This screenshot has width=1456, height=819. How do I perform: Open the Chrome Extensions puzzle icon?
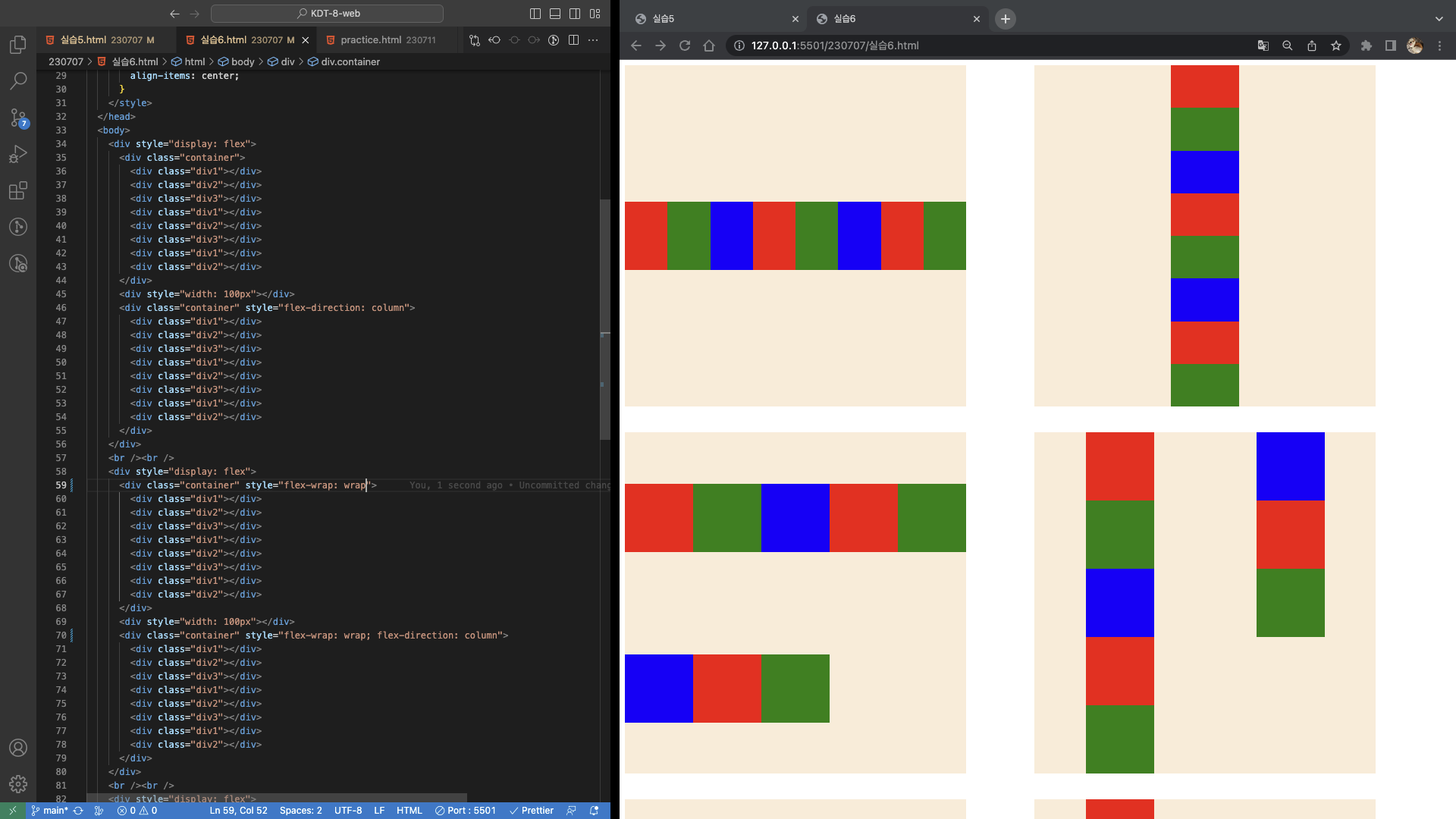coord(1367,45)
